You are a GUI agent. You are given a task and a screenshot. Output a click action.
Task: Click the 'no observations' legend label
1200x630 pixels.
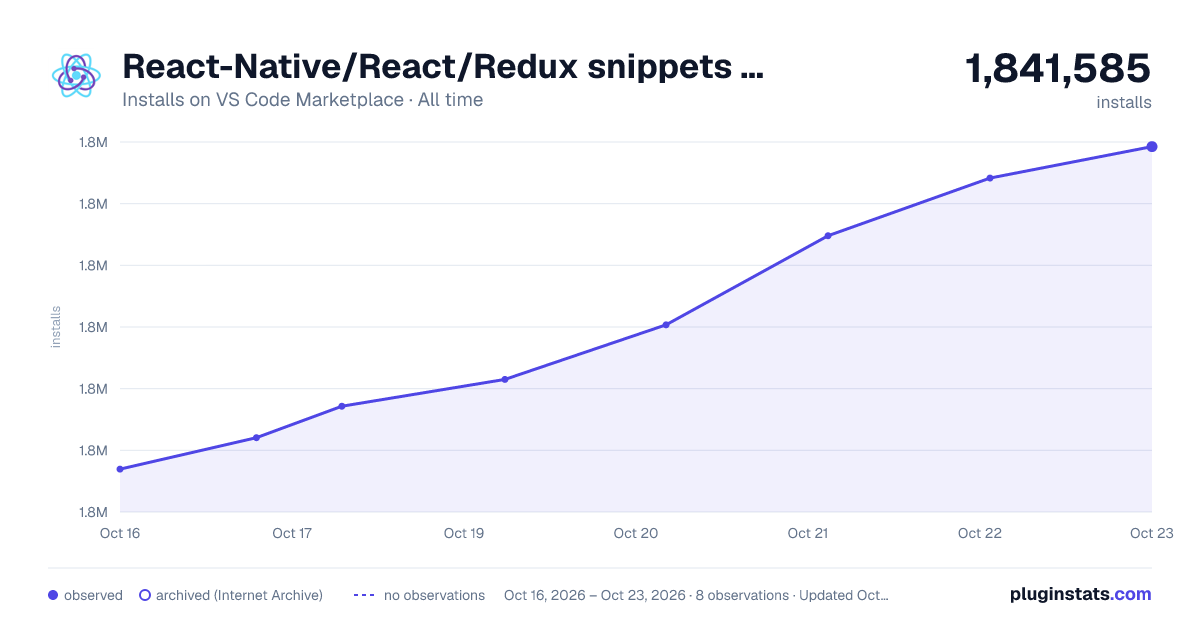[x=434, y=595]
